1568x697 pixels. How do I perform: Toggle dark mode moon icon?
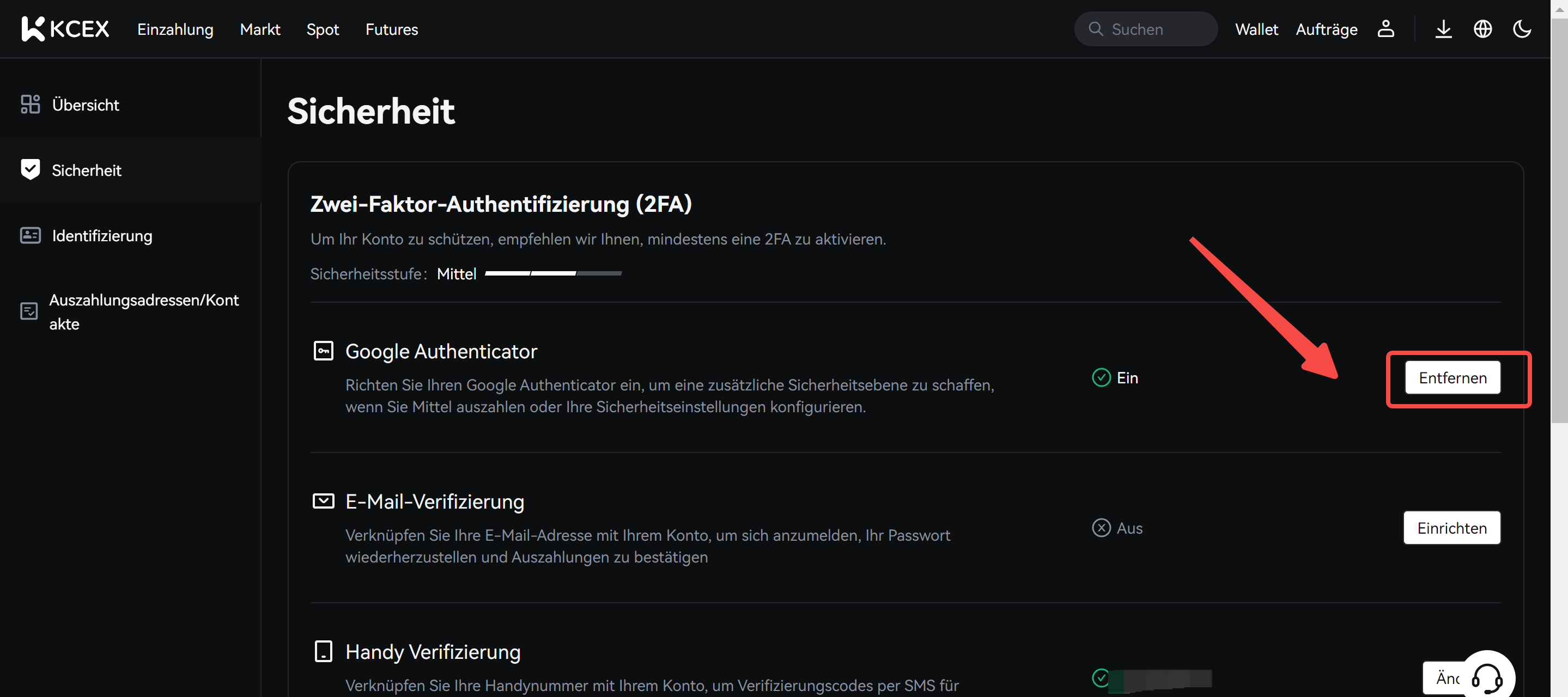[1522, 28]
